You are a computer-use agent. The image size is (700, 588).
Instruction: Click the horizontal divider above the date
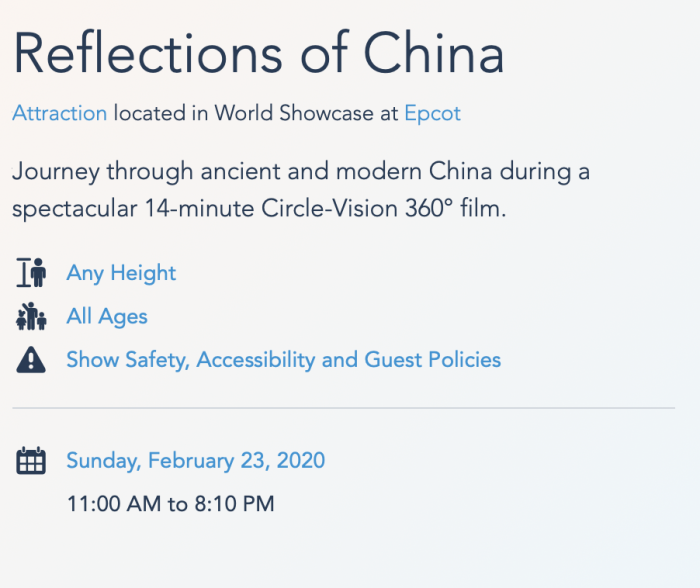coord(343,408)
